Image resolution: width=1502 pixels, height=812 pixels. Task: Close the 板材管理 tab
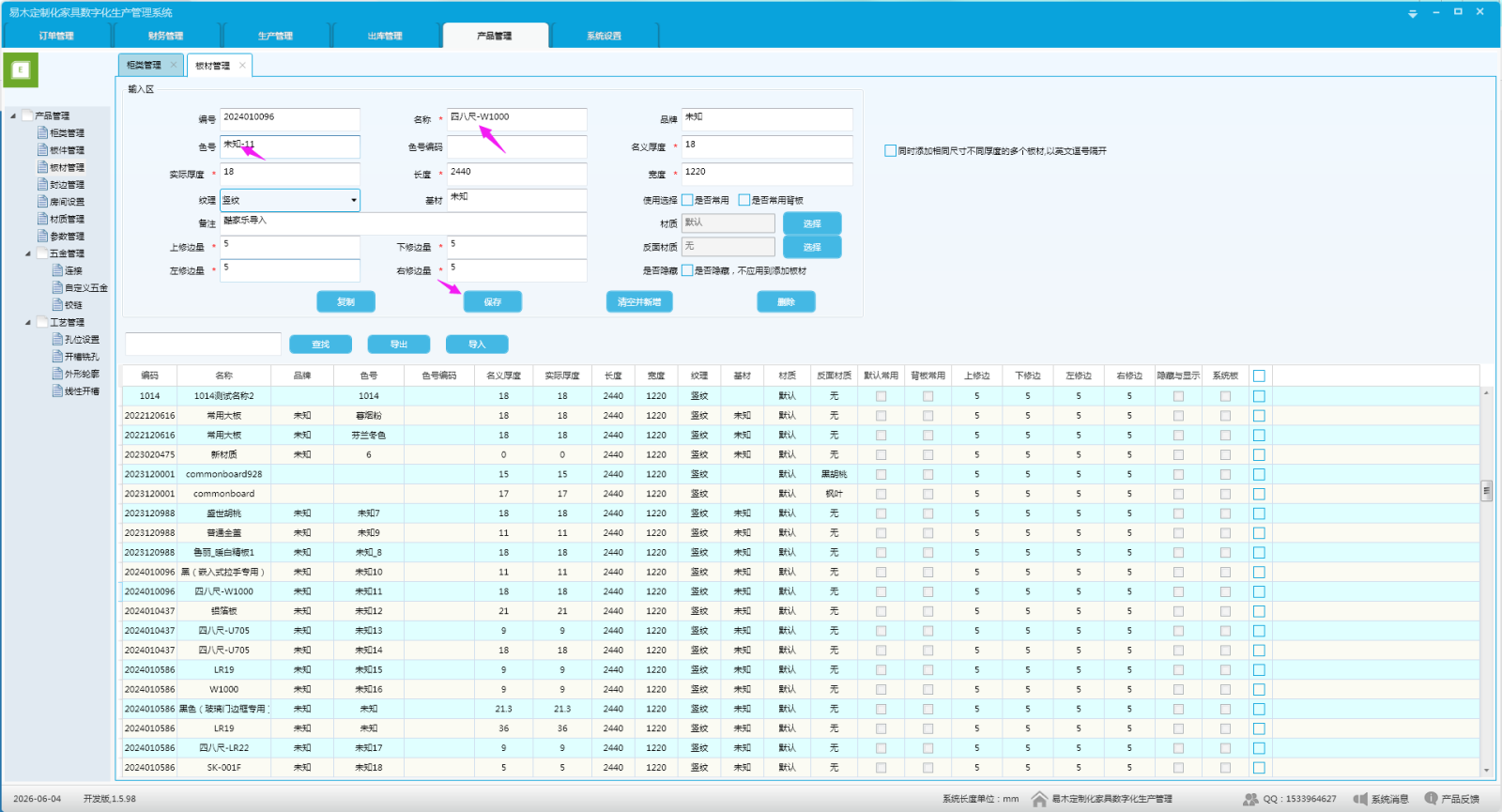pos(242,65)
